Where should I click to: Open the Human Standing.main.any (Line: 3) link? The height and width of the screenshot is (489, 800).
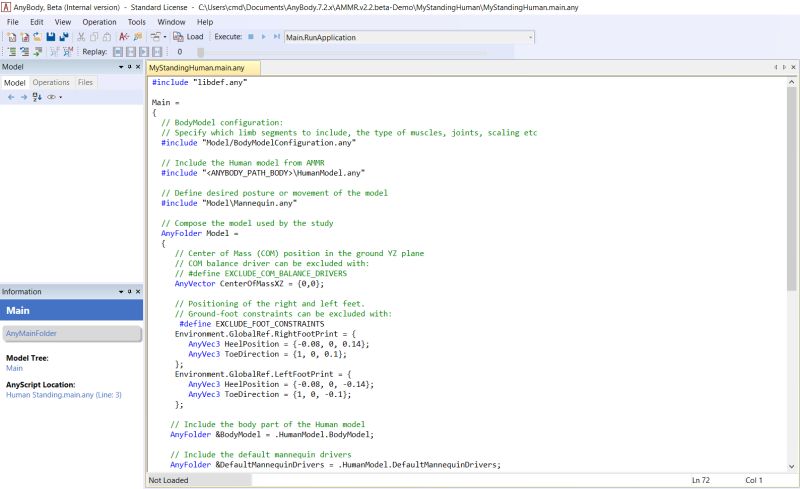click(x=64, y=395)
